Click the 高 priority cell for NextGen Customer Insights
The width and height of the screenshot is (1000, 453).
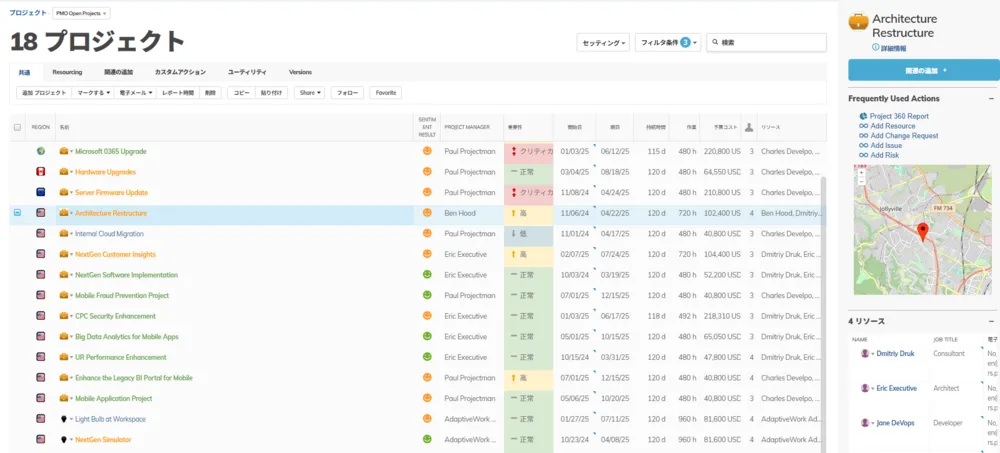point(528,255)
